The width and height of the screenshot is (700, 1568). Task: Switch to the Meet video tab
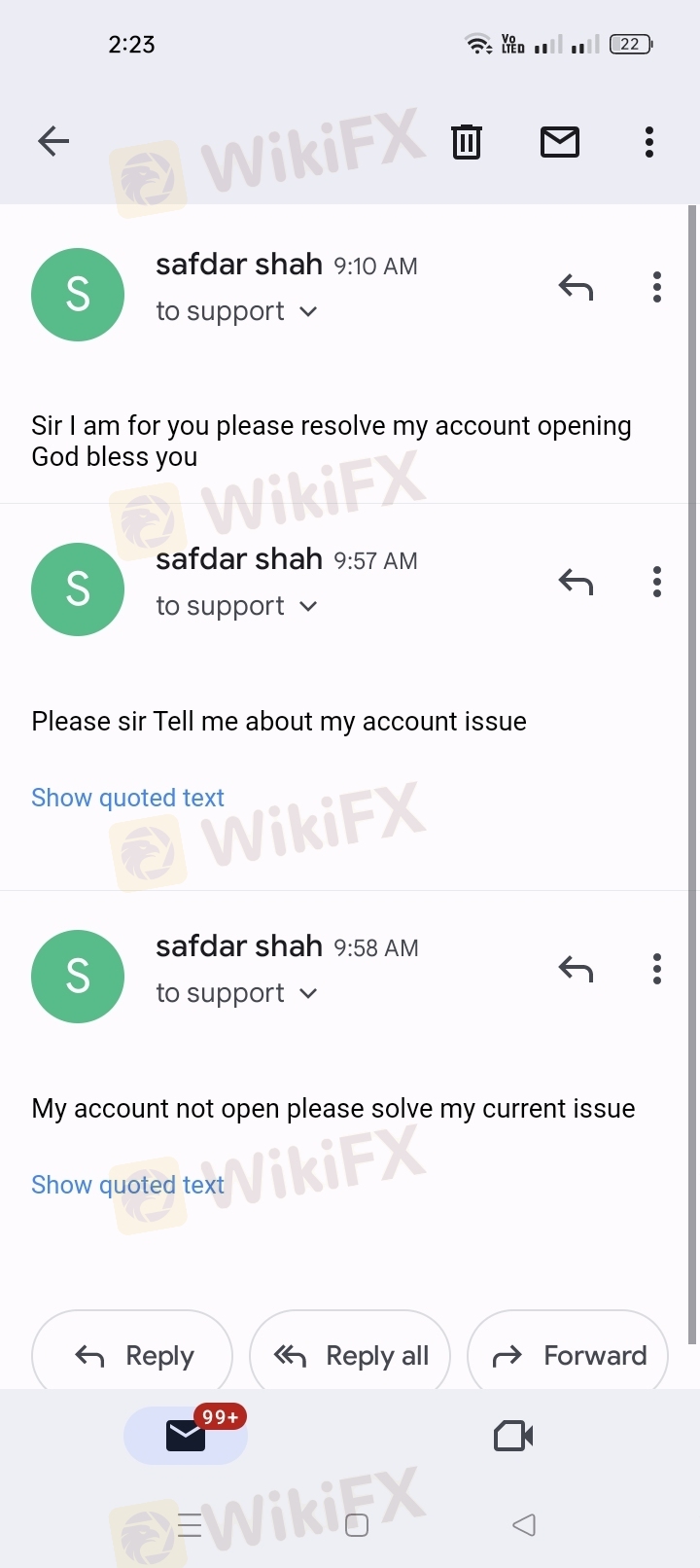pyautogui.click(x=513, y=1436)
